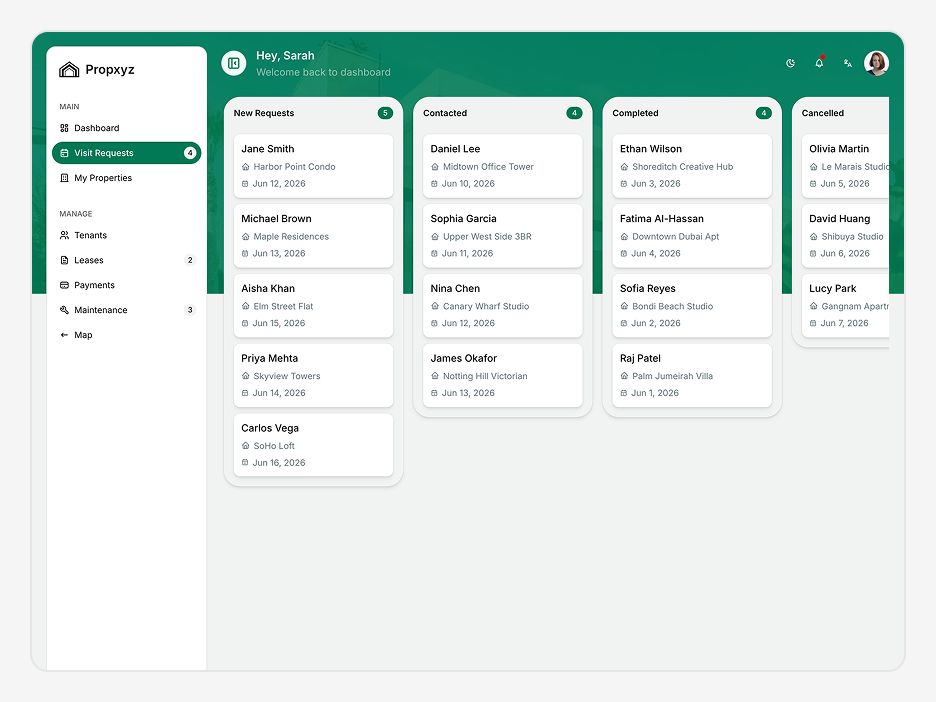Click the Completed column count badge
Image resolution: width=936 pixels, height=702 pixels.
click(763, 113)
